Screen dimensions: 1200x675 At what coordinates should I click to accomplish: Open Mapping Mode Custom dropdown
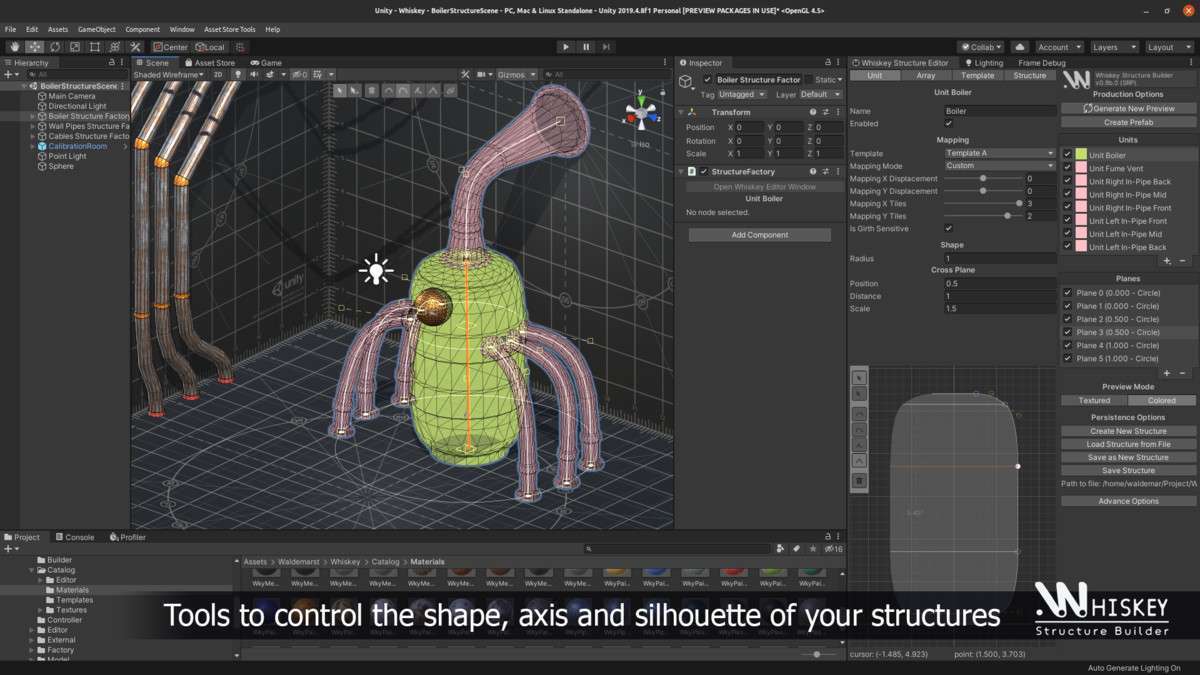click(1000, 166)
